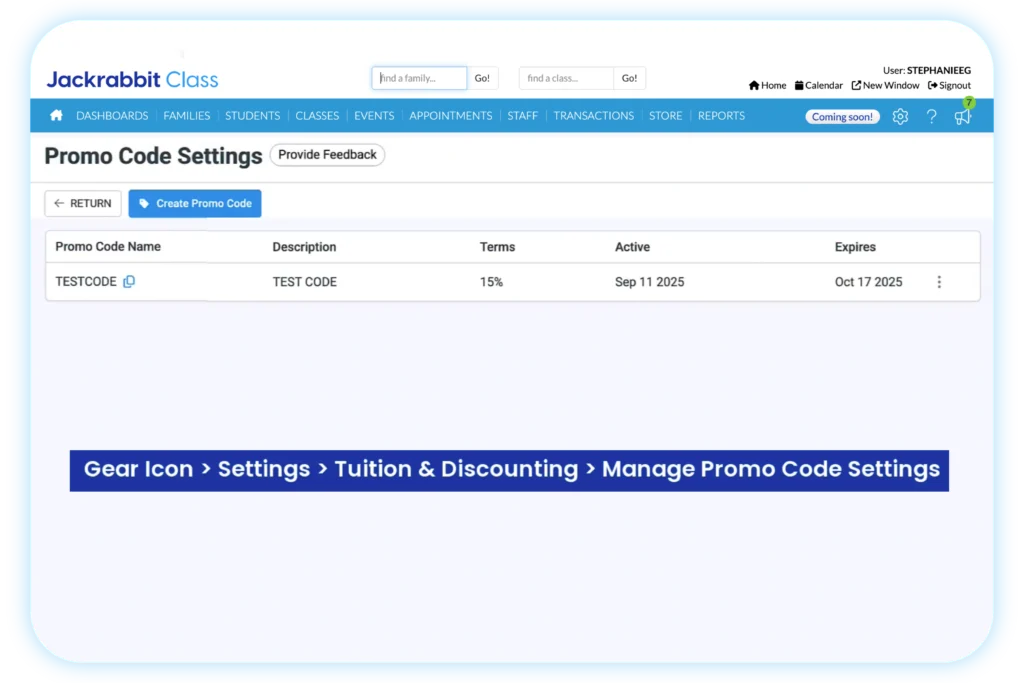Click the home icon in navigation bar
This screenshot has height=683, width=1024.
(x=56, y=116)
